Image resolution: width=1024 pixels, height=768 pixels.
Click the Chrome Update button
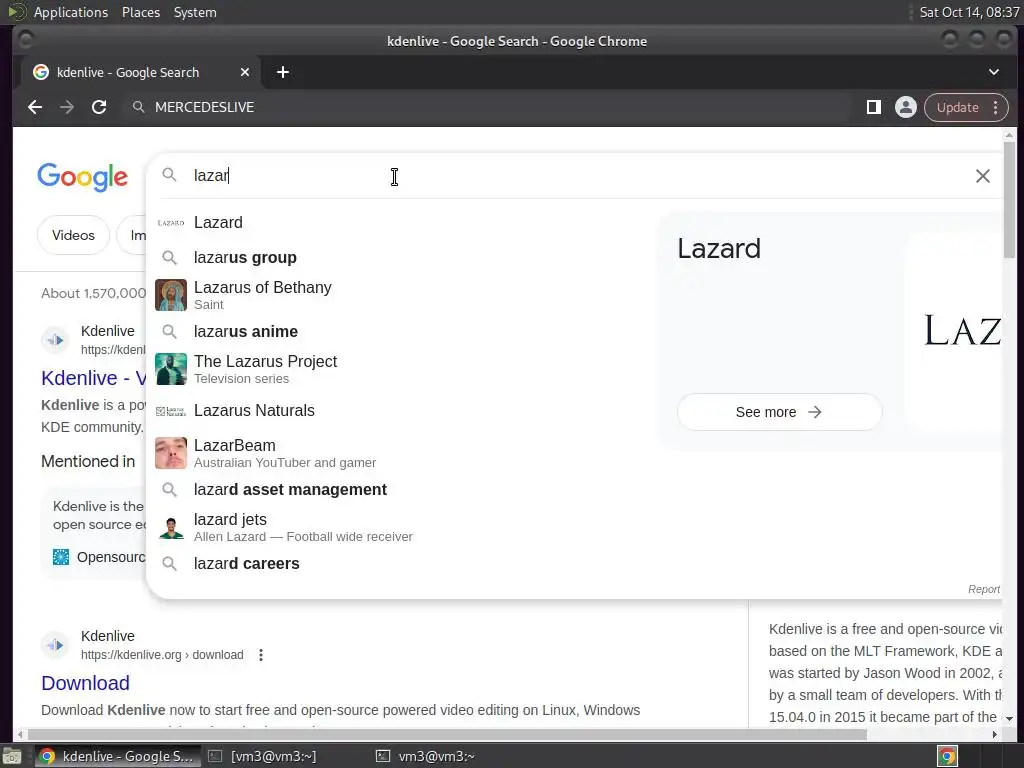pyautogui.click(x=957, y=107)
